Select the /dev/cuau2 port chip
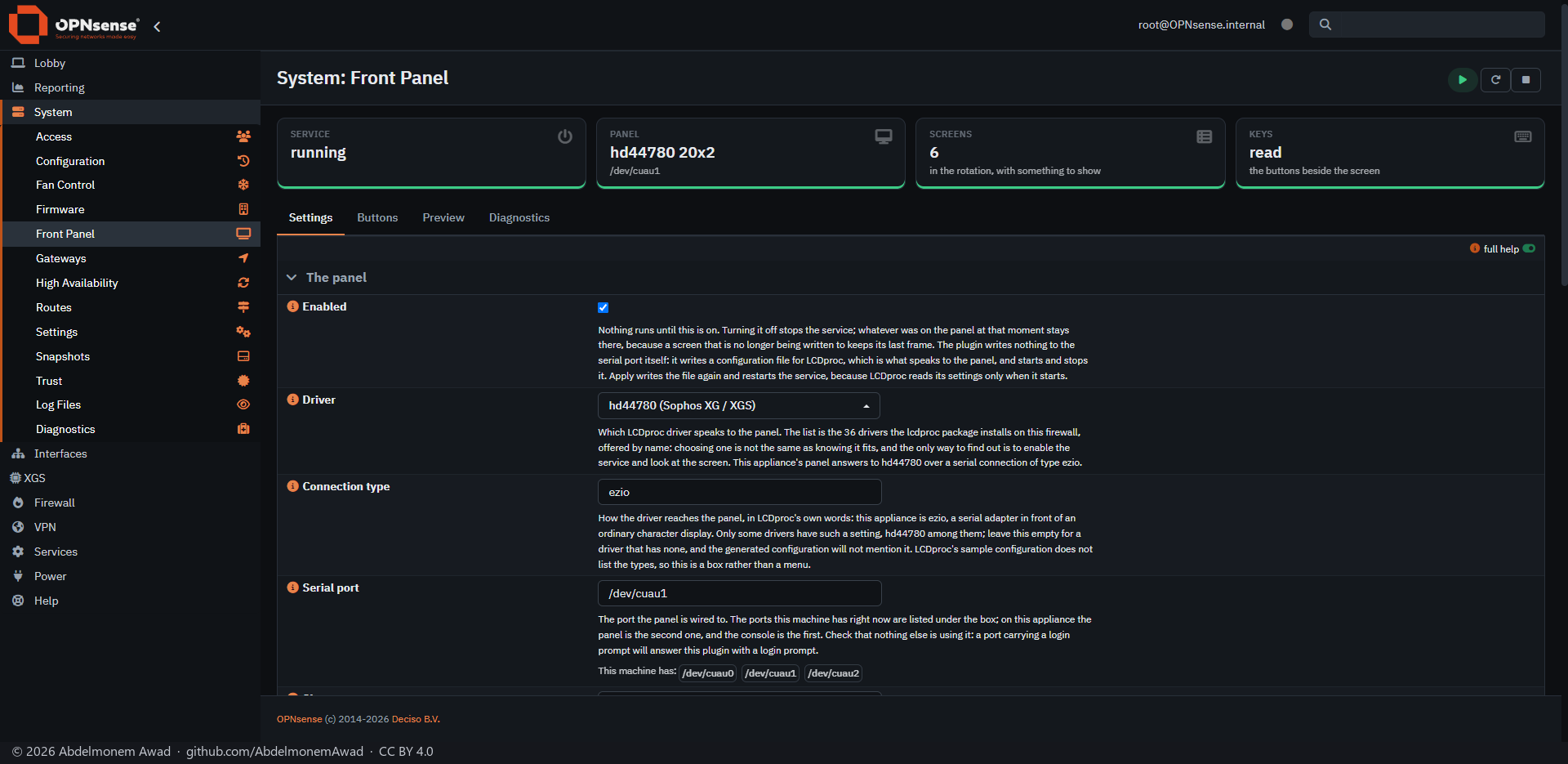1568x764 pixels. [834, 672]
